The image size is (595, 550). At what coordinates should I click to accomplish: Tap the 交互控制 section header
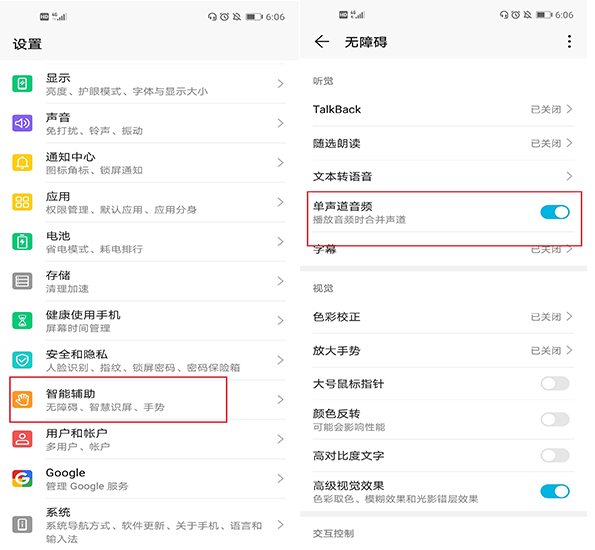333,533
